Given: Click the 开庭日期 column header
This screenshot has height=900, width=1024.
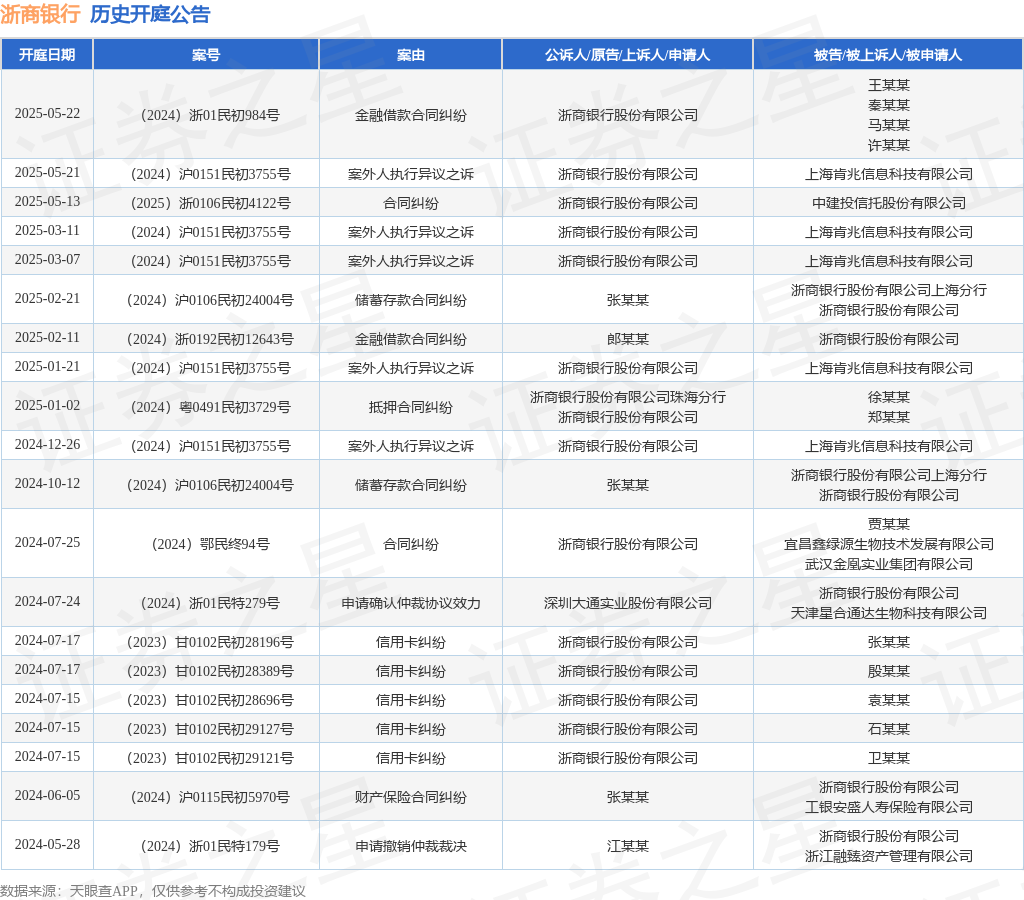Looking at the screenshot, I should (x=47, y=55).
